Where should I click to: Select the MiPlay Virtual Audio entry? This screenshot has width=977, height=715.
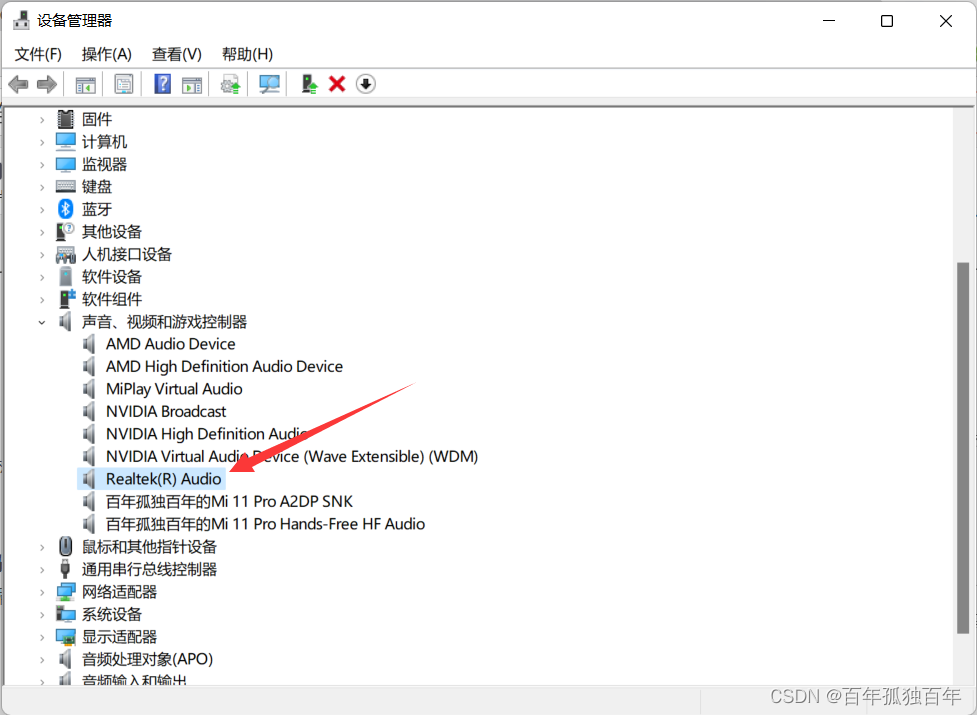pyautogui.click(x=174, y=389)
